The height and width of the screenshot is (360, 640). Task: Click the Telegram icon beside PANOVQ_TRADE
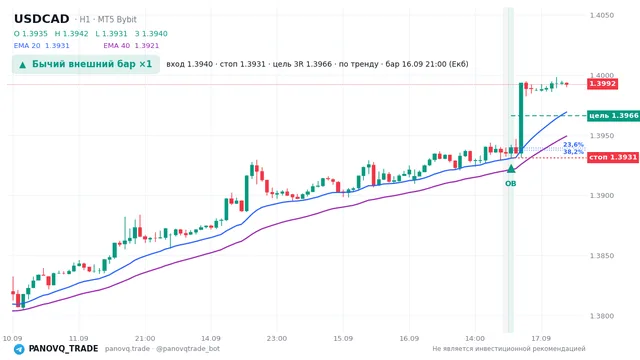pyautogui.click(x=19, y=349)
